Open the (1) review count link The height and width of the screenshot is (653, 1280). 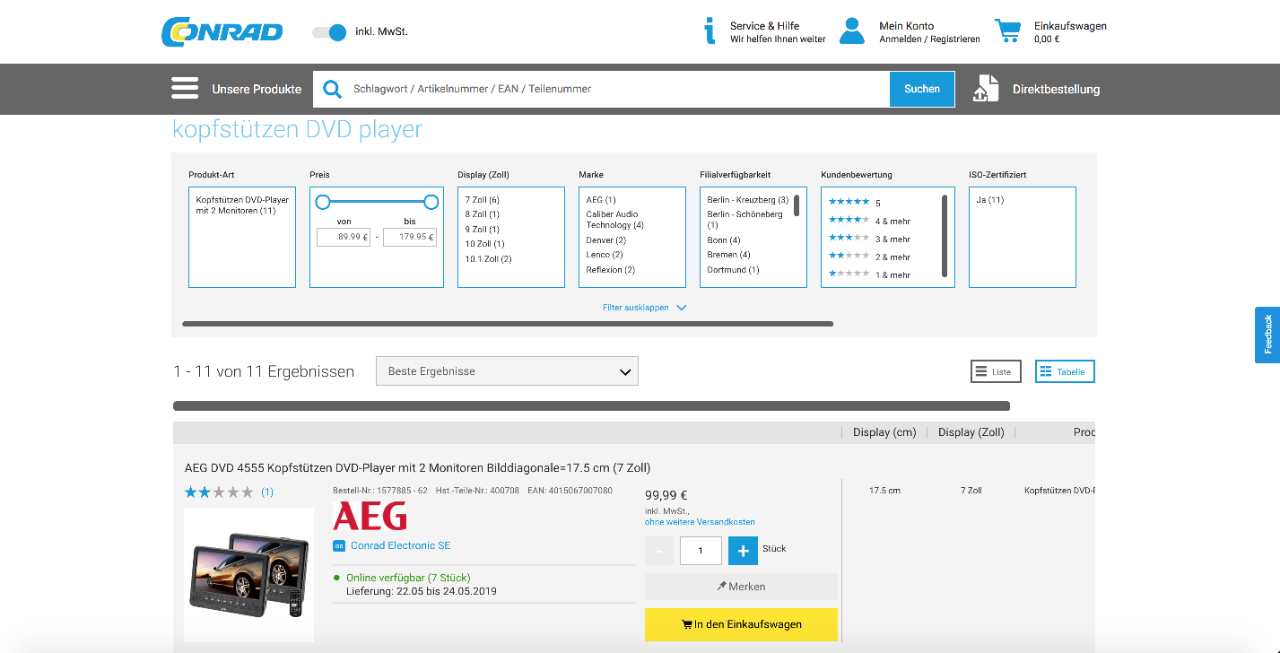pyautogui.click(x=267, y=492)
